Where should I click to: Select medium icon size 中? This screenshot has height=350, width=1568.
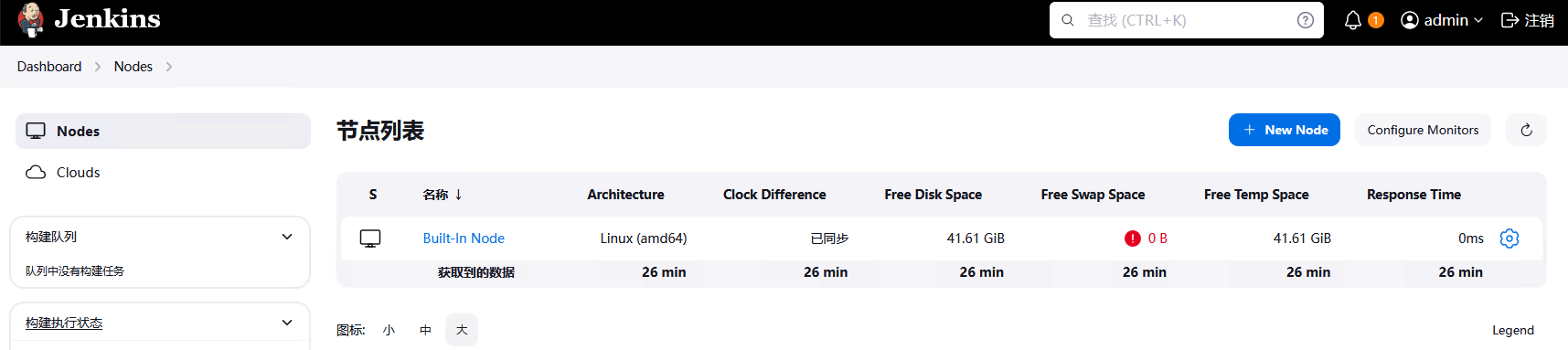click(x=425, y=330)
